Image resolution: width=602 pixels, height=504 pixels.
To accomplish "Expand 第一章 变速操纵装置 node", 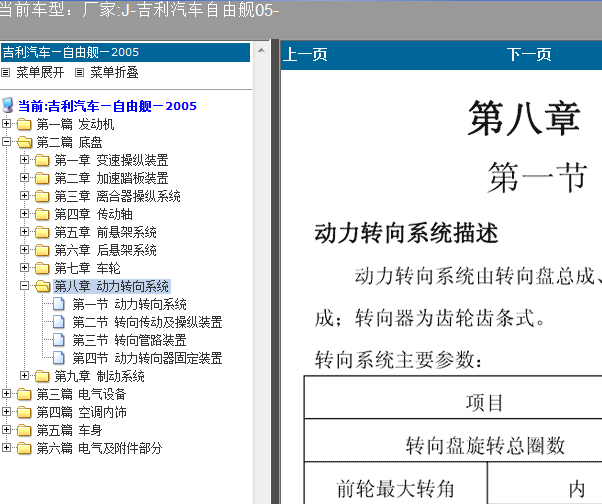I will pyautogui.click(x=24, y=159).
